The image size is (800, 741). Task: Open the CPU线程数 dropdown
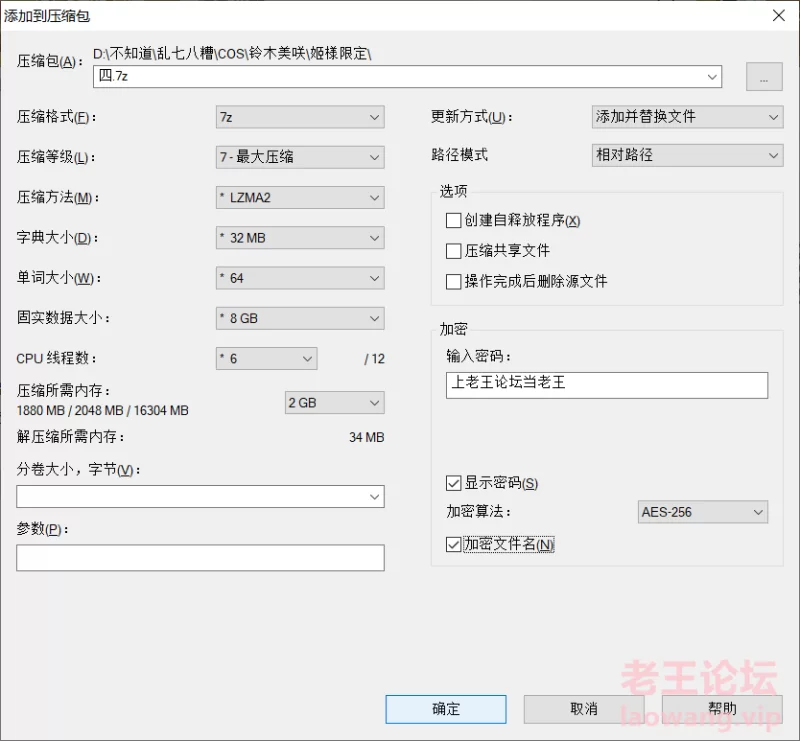point(266,358)
